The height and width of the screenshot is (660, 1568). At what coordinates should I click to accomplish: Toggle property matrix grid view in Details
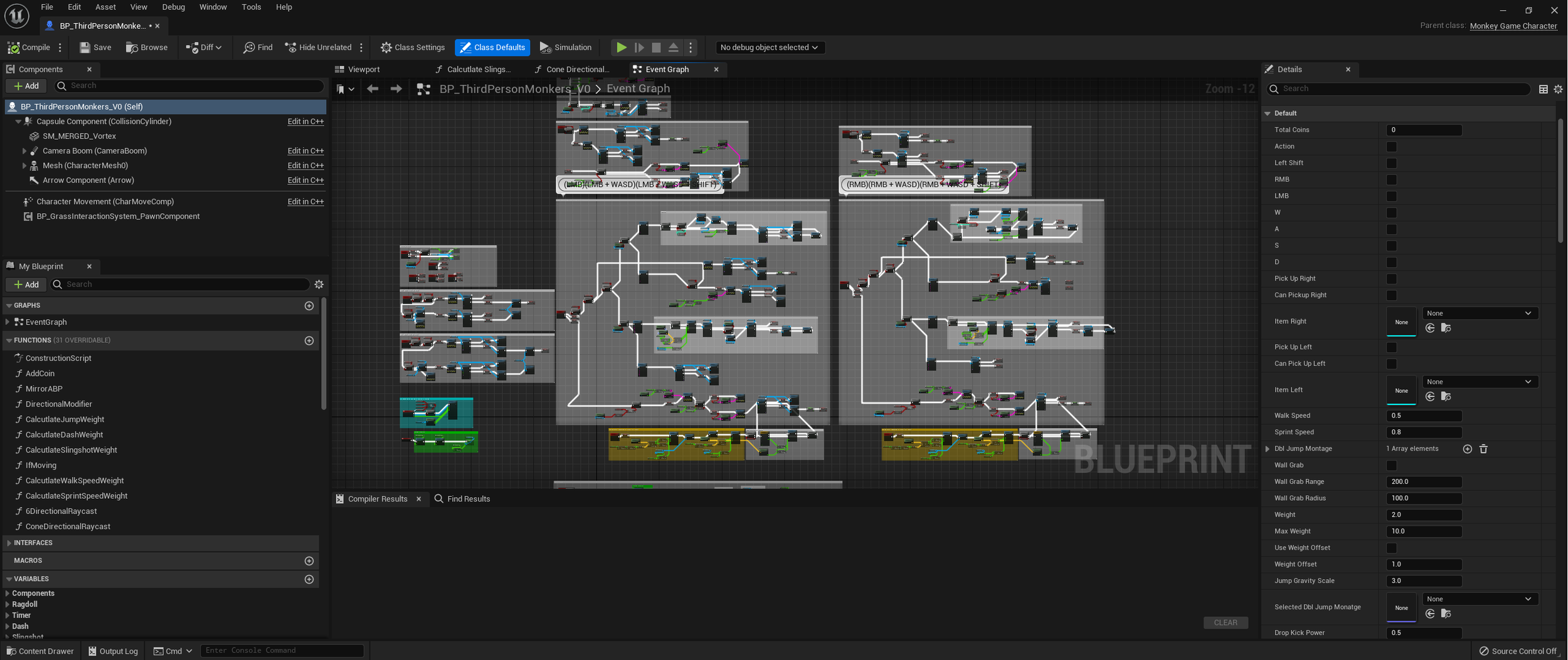pos(1544,90)
